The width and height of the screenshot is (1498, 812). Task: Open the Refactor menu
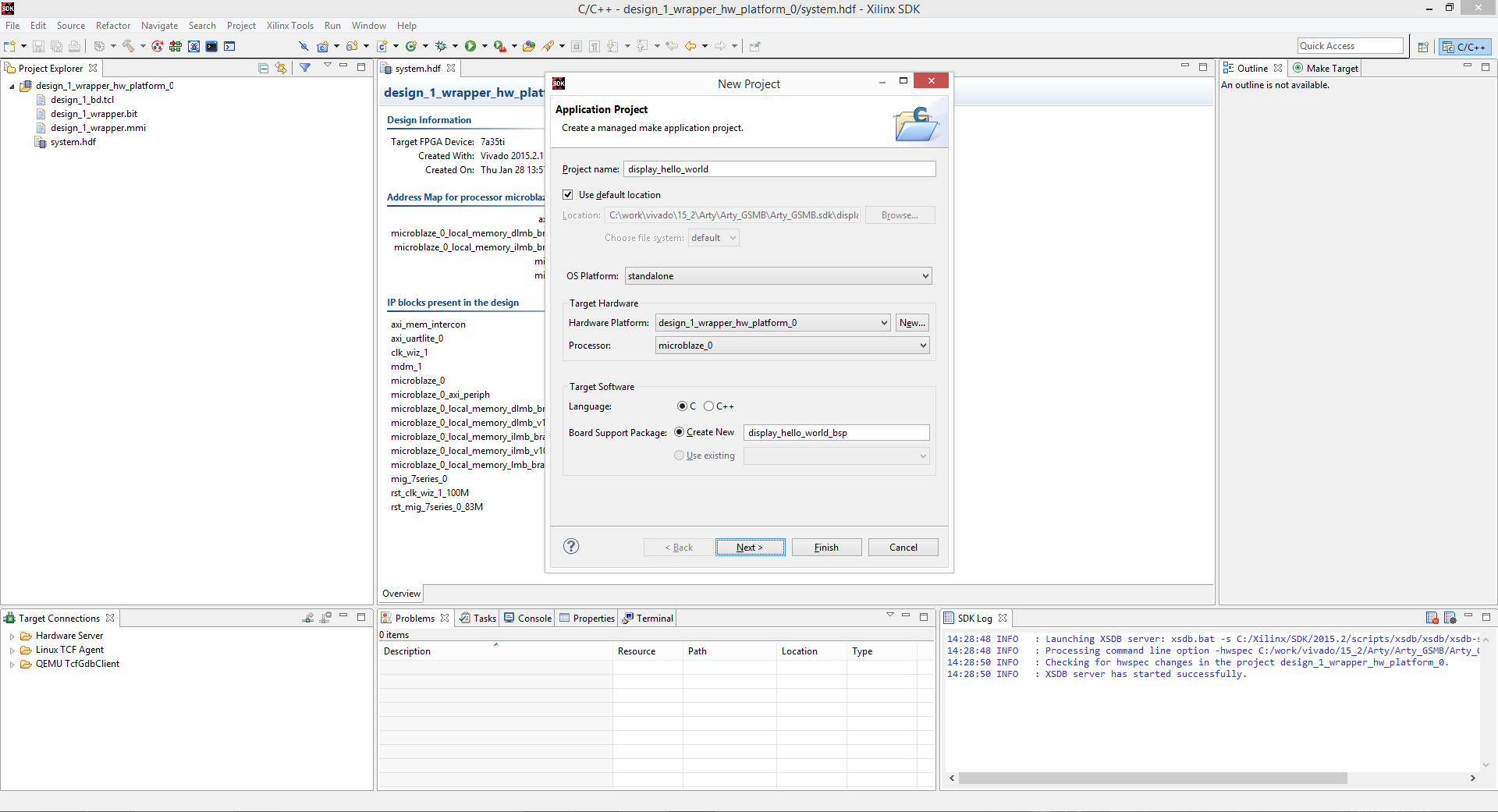(x=113, y=26)
